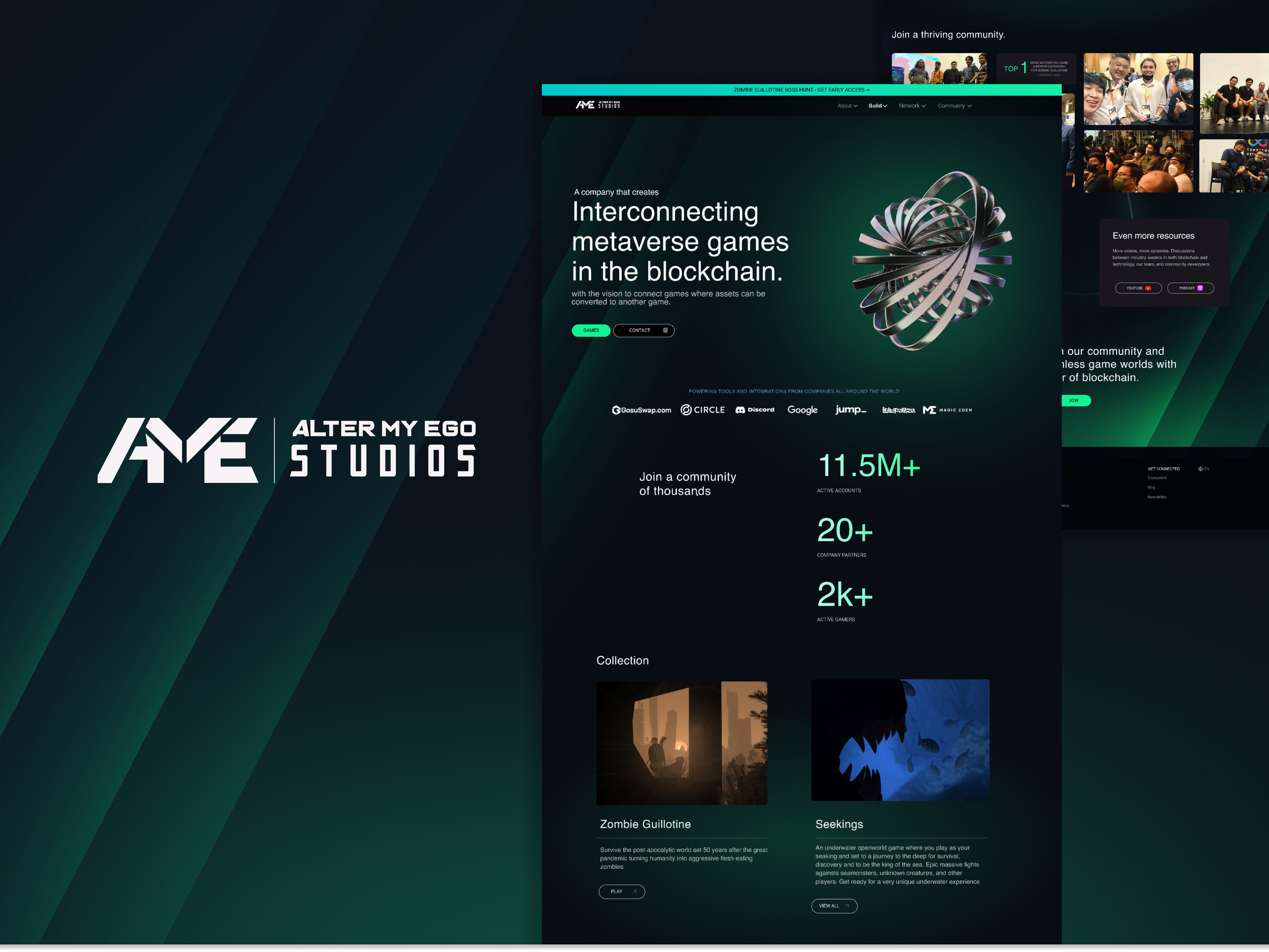Click the PODCAST button in the back page

1190,288
